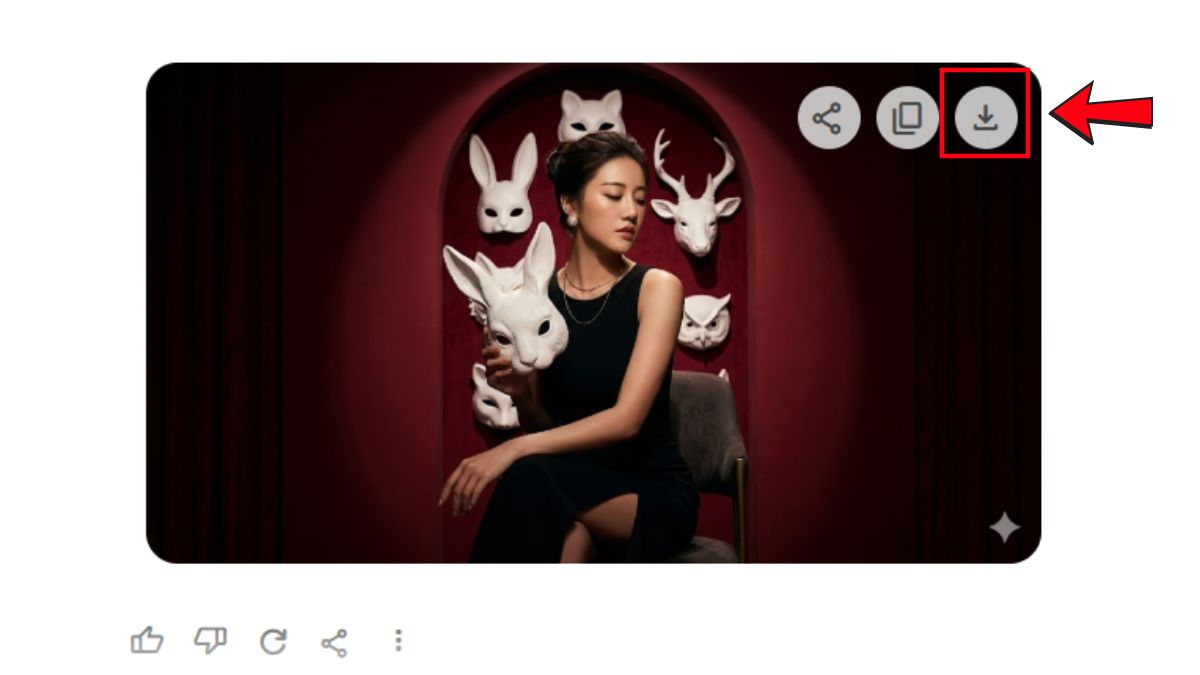Click the red arrow pointing at download

click(1101, 114)
